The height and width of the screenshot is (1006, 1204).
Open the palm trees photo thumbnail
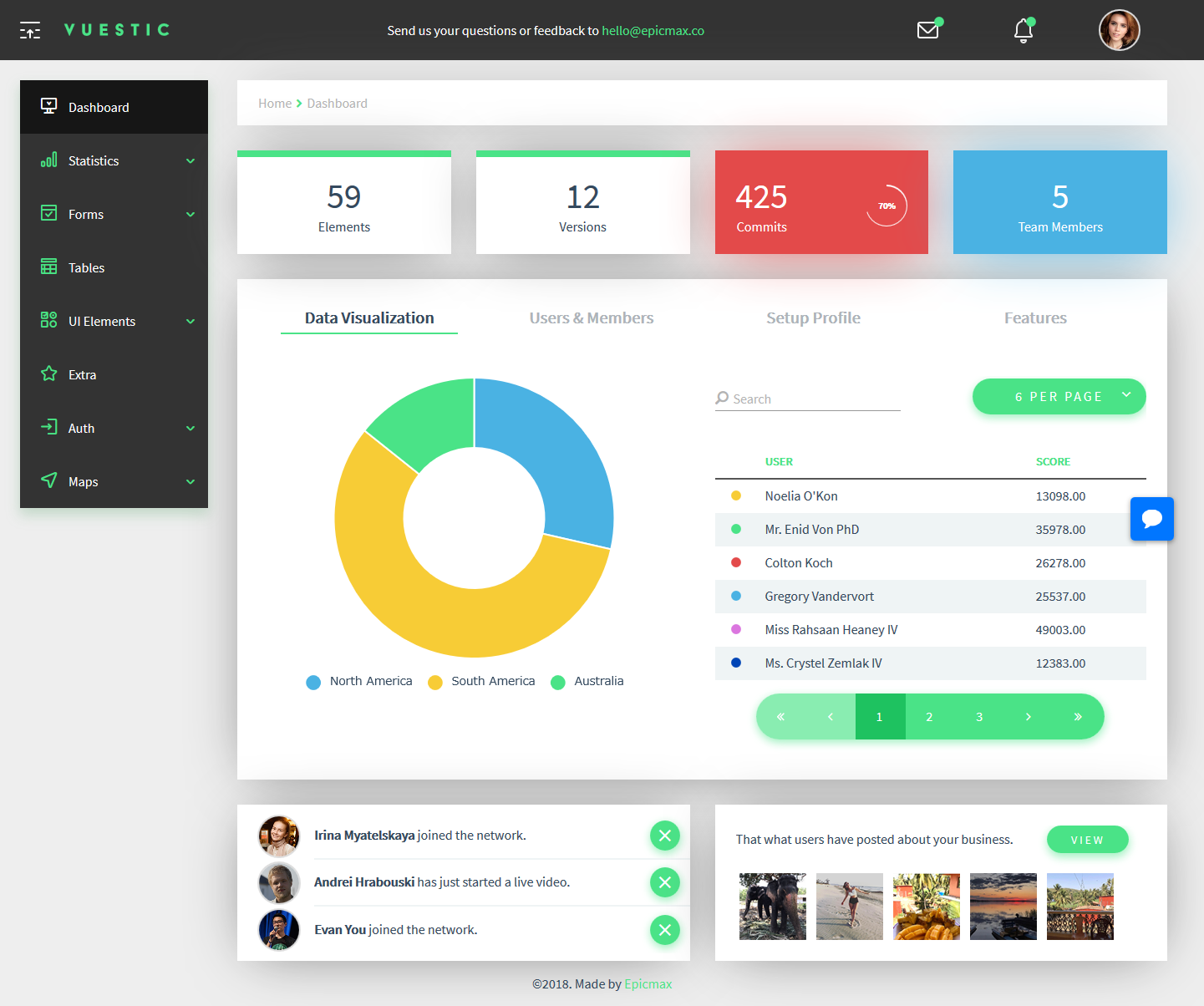click(x=1080, y=907)
